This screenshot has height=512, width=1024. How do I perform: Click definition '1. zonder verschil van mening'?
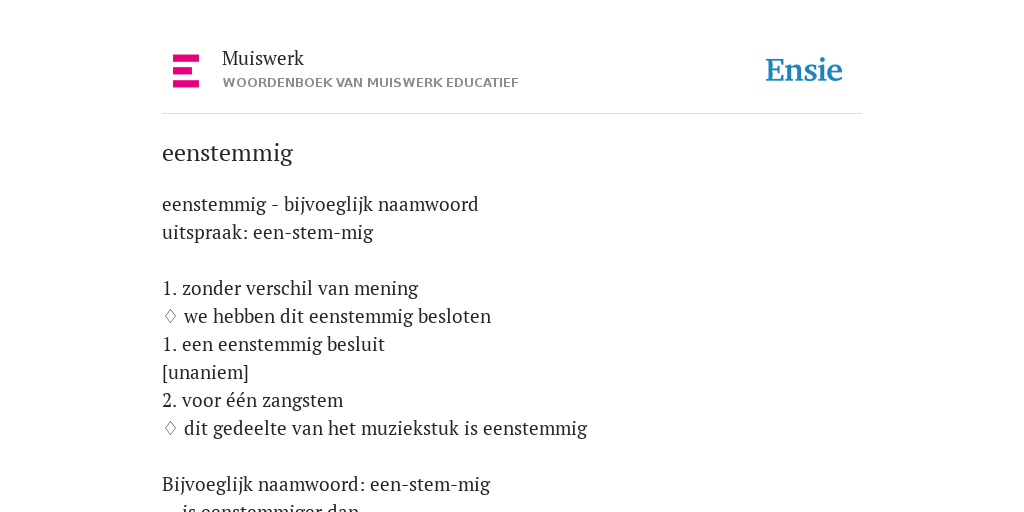290,289
